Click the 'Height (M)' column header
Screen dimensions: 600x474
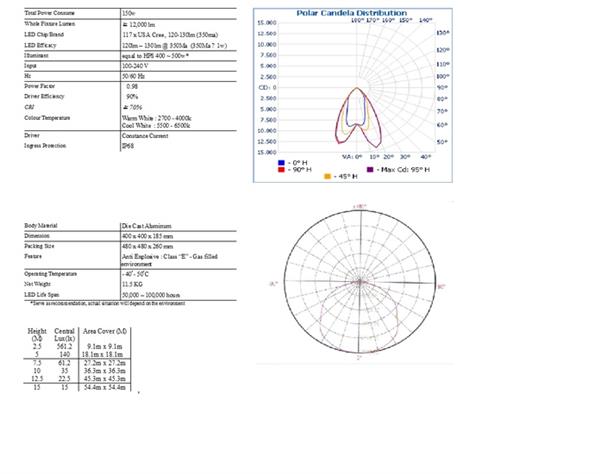tap(37, 335)
